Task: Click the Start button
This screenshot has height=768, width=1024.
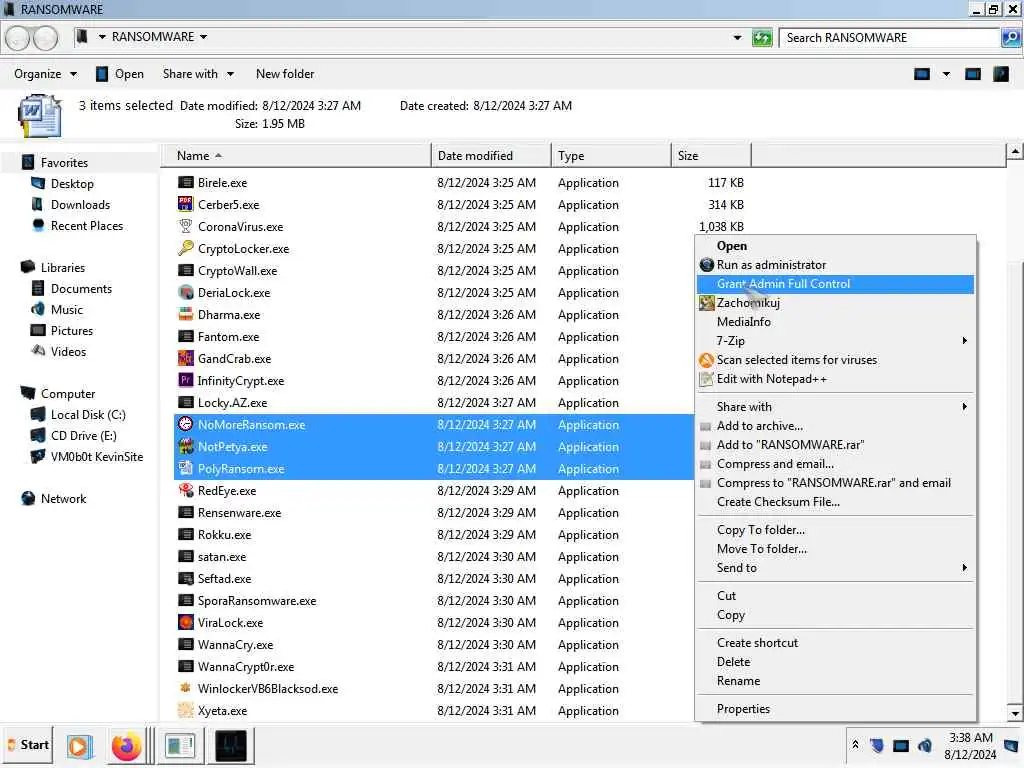Action: (28, 745)
